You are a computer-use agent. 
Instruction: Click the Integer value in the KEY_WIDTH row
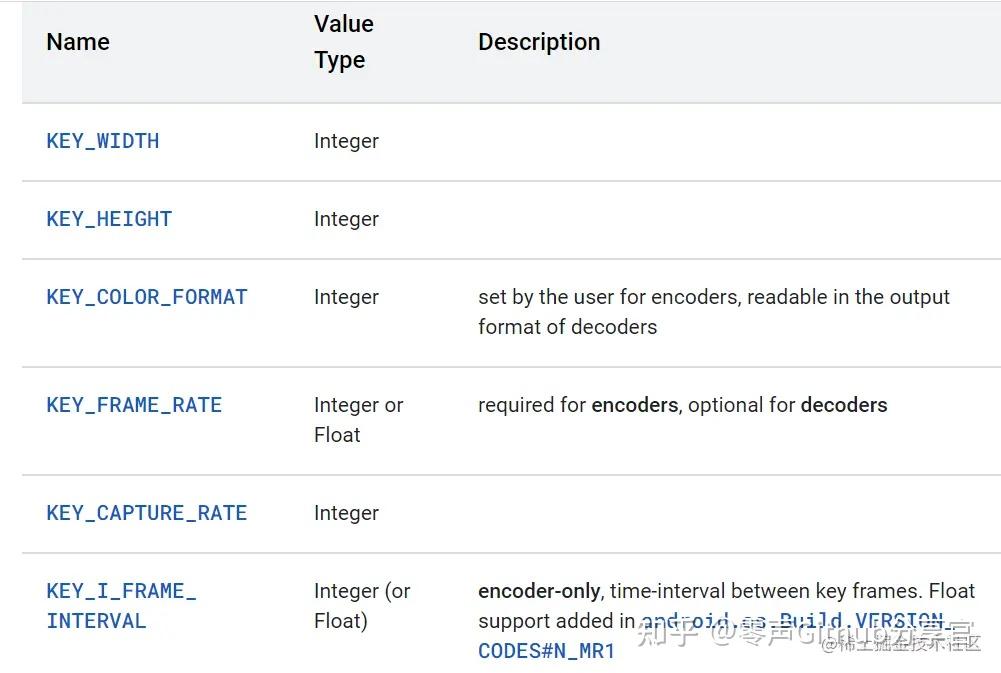pos(346,141)
